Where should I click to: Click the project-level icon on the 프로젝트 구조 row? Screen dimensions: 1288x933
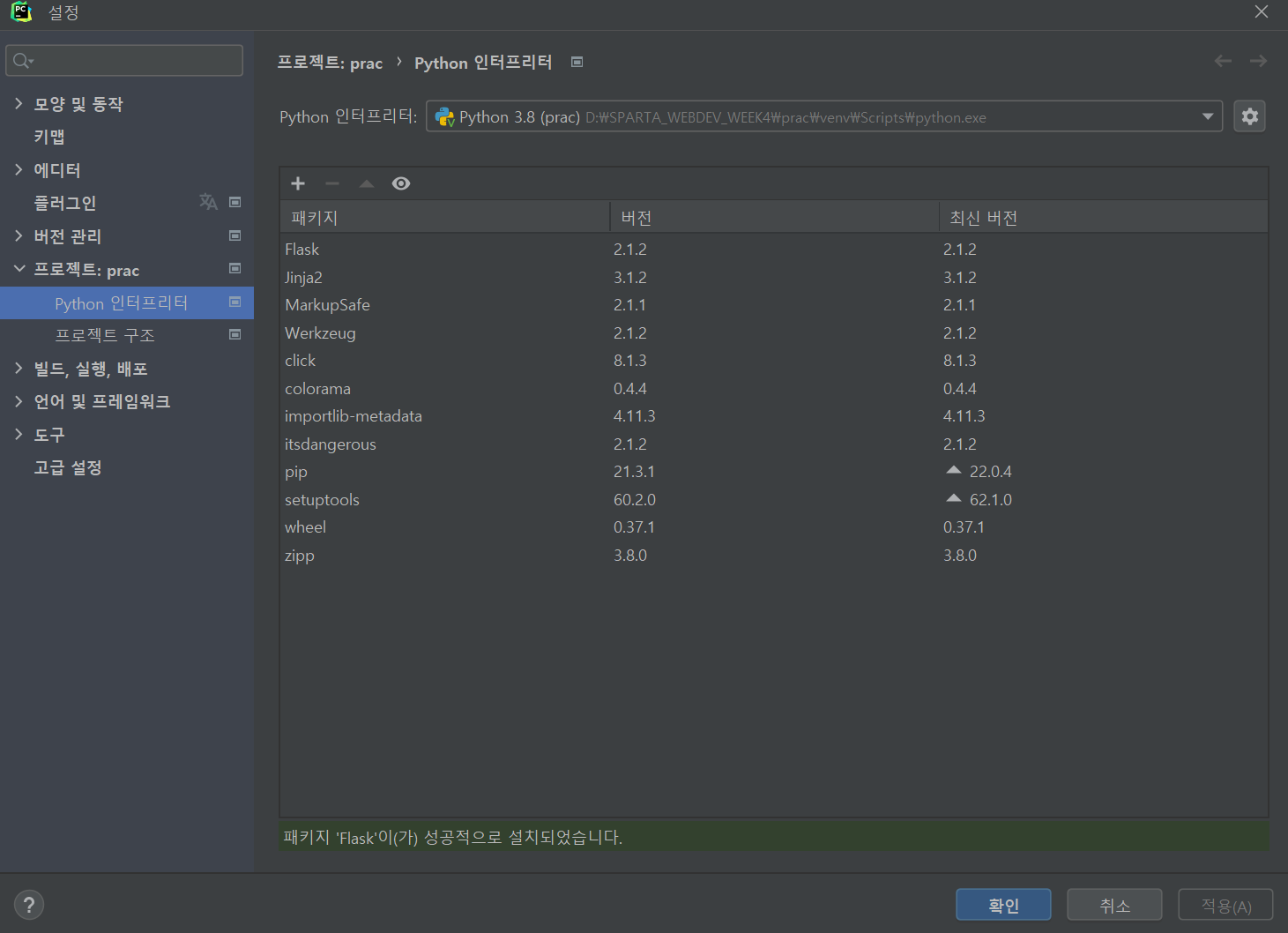tap(235, 334)
